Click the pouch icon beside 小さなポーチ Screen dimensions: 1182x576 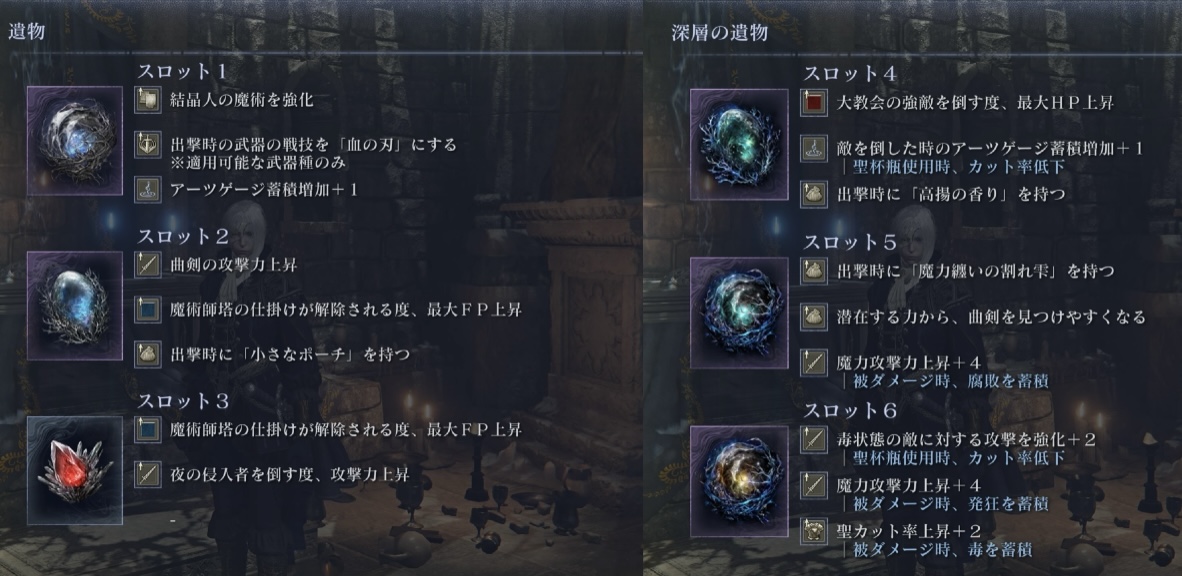[148, 354]
